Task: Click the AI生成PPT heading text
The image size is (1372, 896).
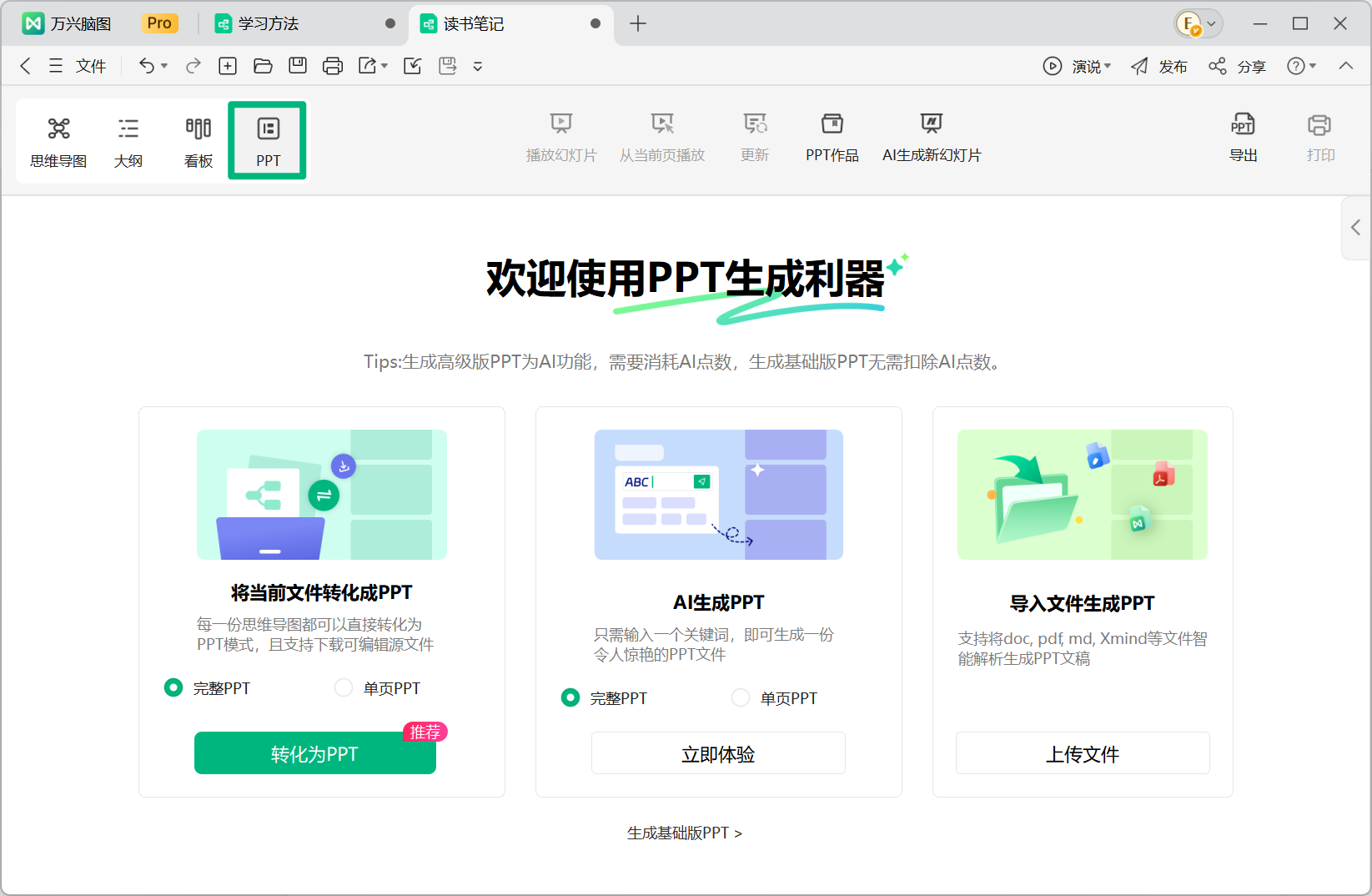Action: pyautogui.click(x=719, y=602)
